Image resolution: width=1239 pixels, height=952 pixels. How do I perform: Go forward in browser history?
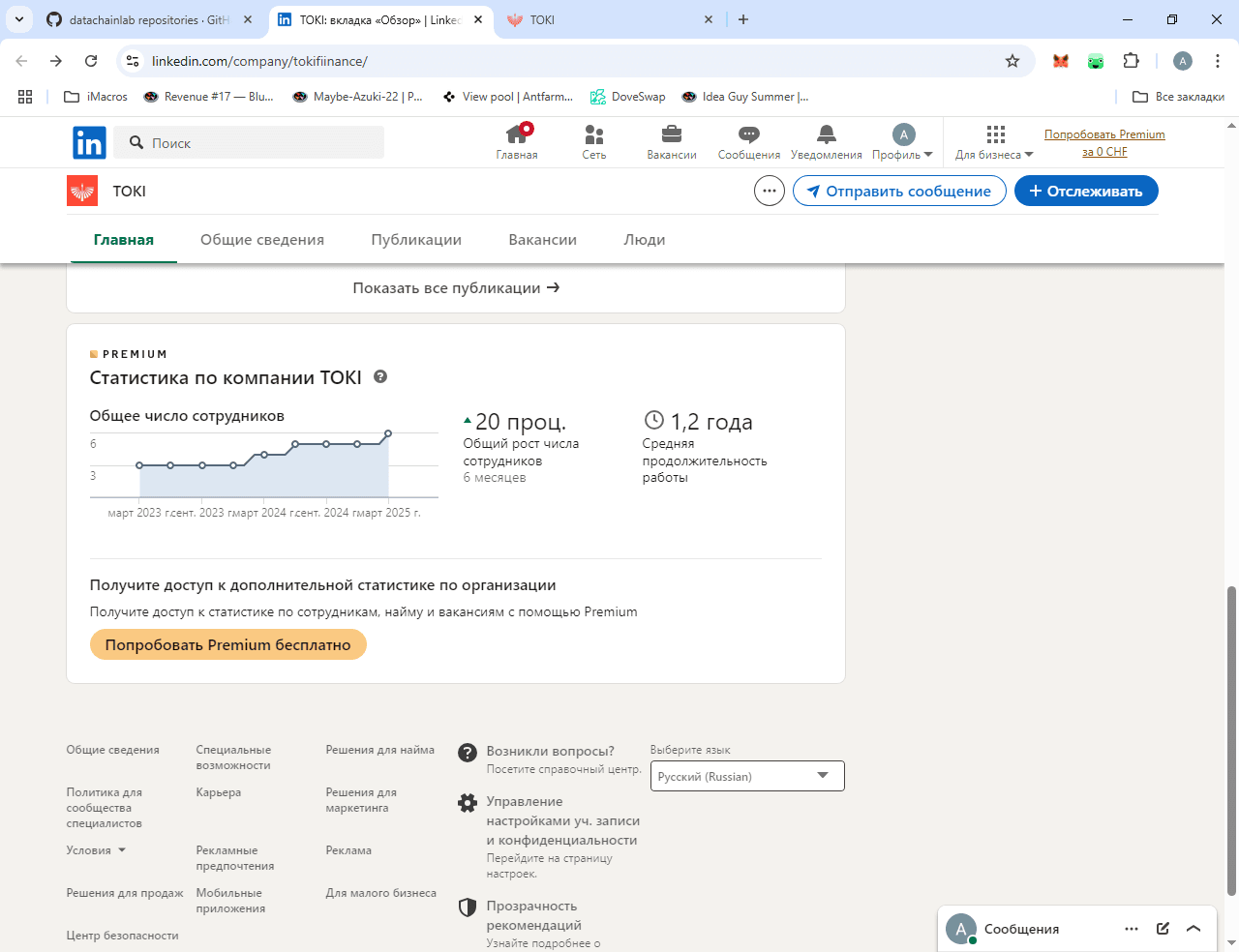pyautogui.click(x=56, y=61)
